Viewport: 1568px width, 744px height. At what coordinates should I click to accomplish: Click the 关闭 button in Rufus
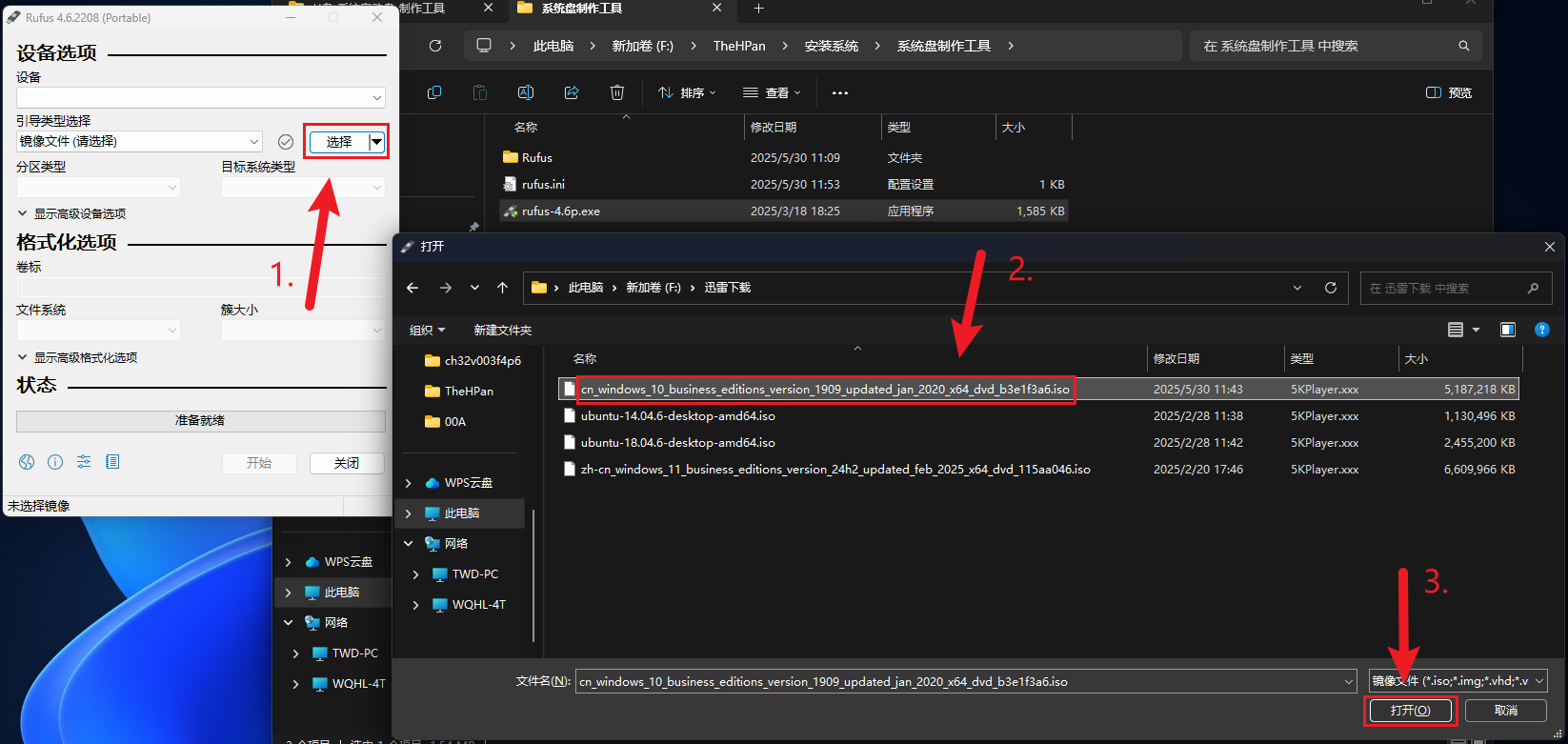(347, 463)
